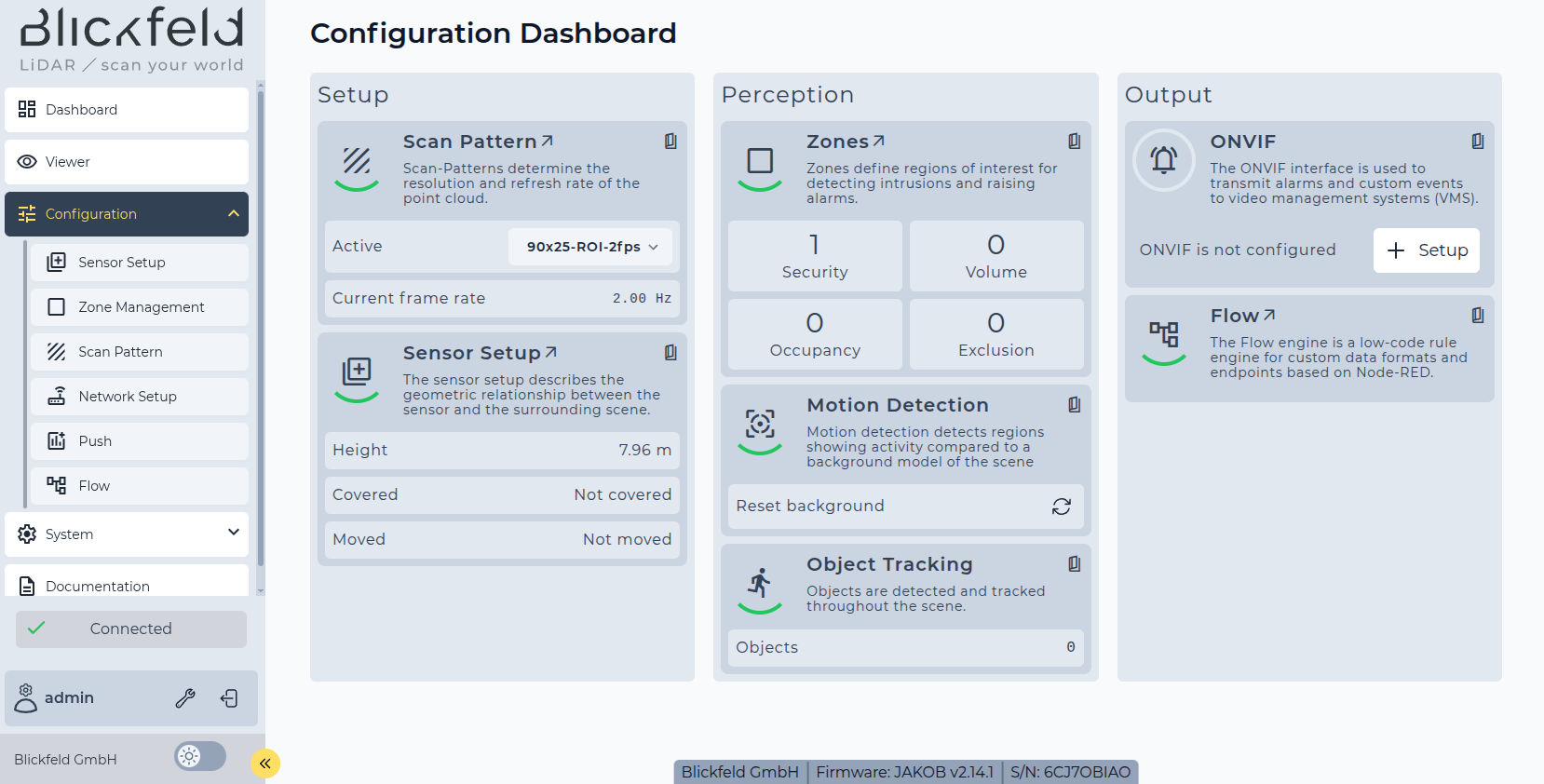Open the Flow link in Output
Screen dimensions: 1544x784
tap(1242, 317)
